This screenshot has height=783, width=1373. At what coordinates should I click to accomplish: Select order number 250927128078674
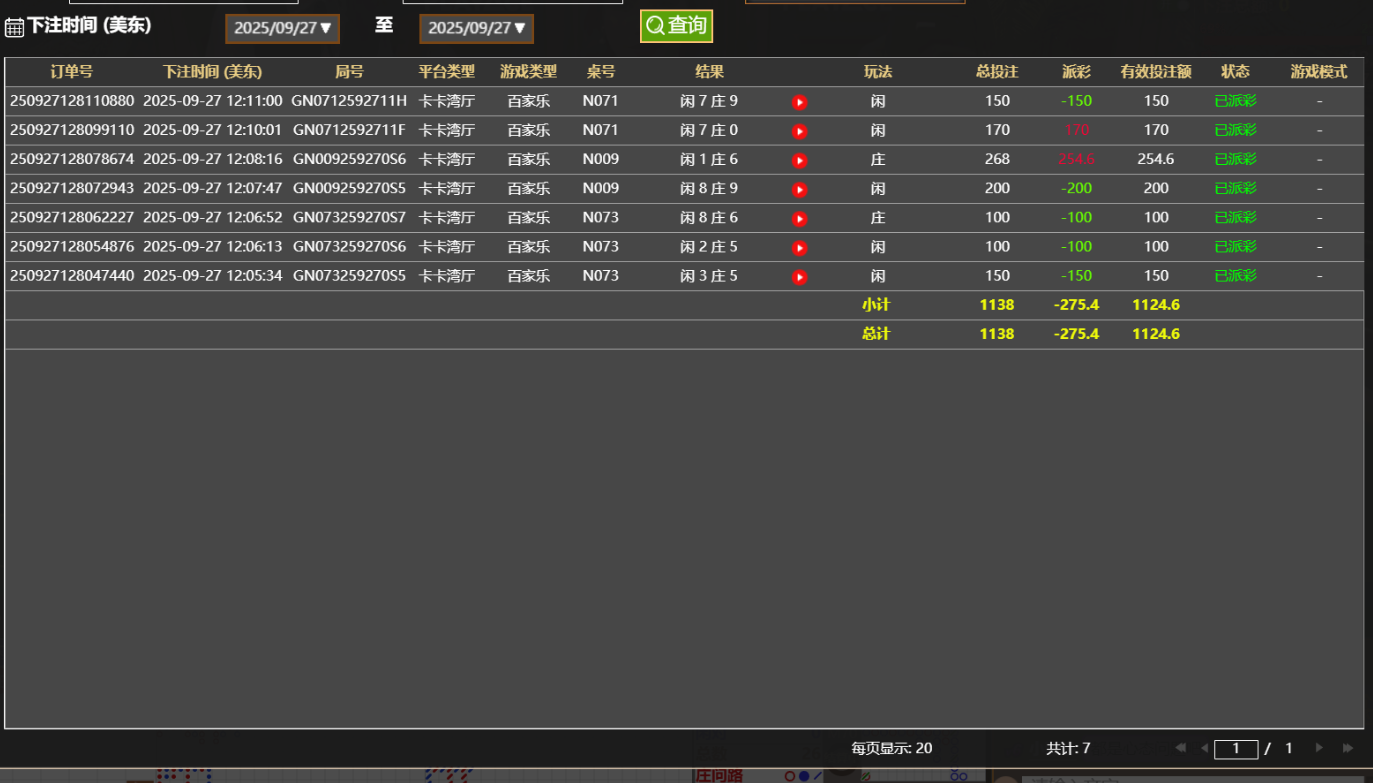click(x=72, y=159)
